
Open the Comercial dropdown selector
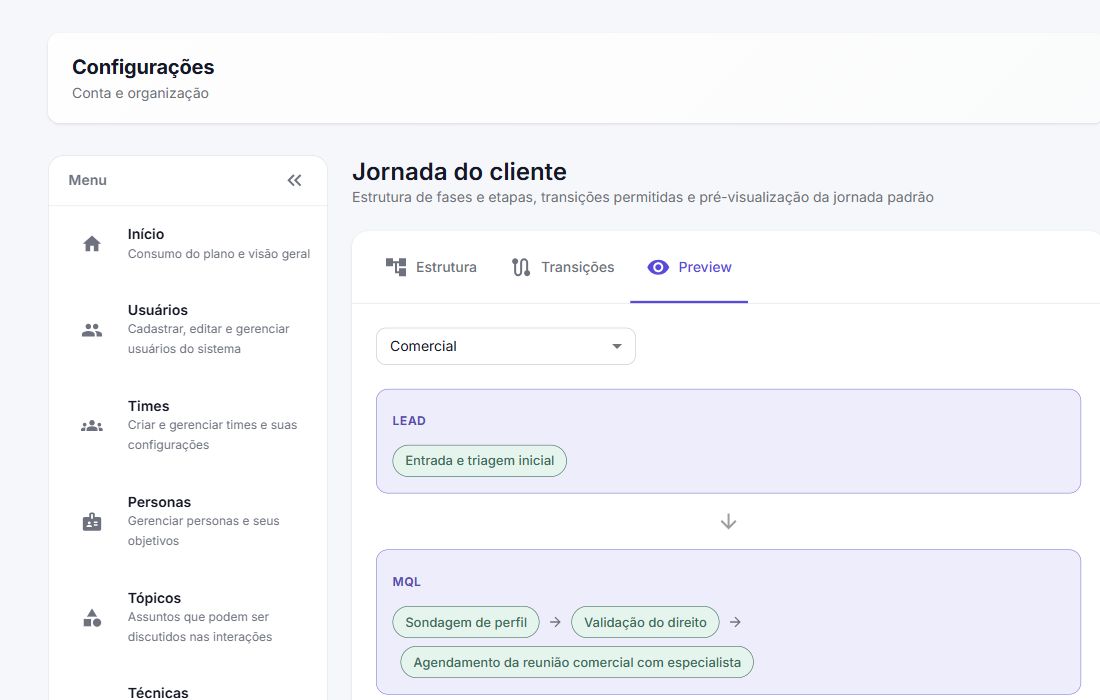coord(506,346)
